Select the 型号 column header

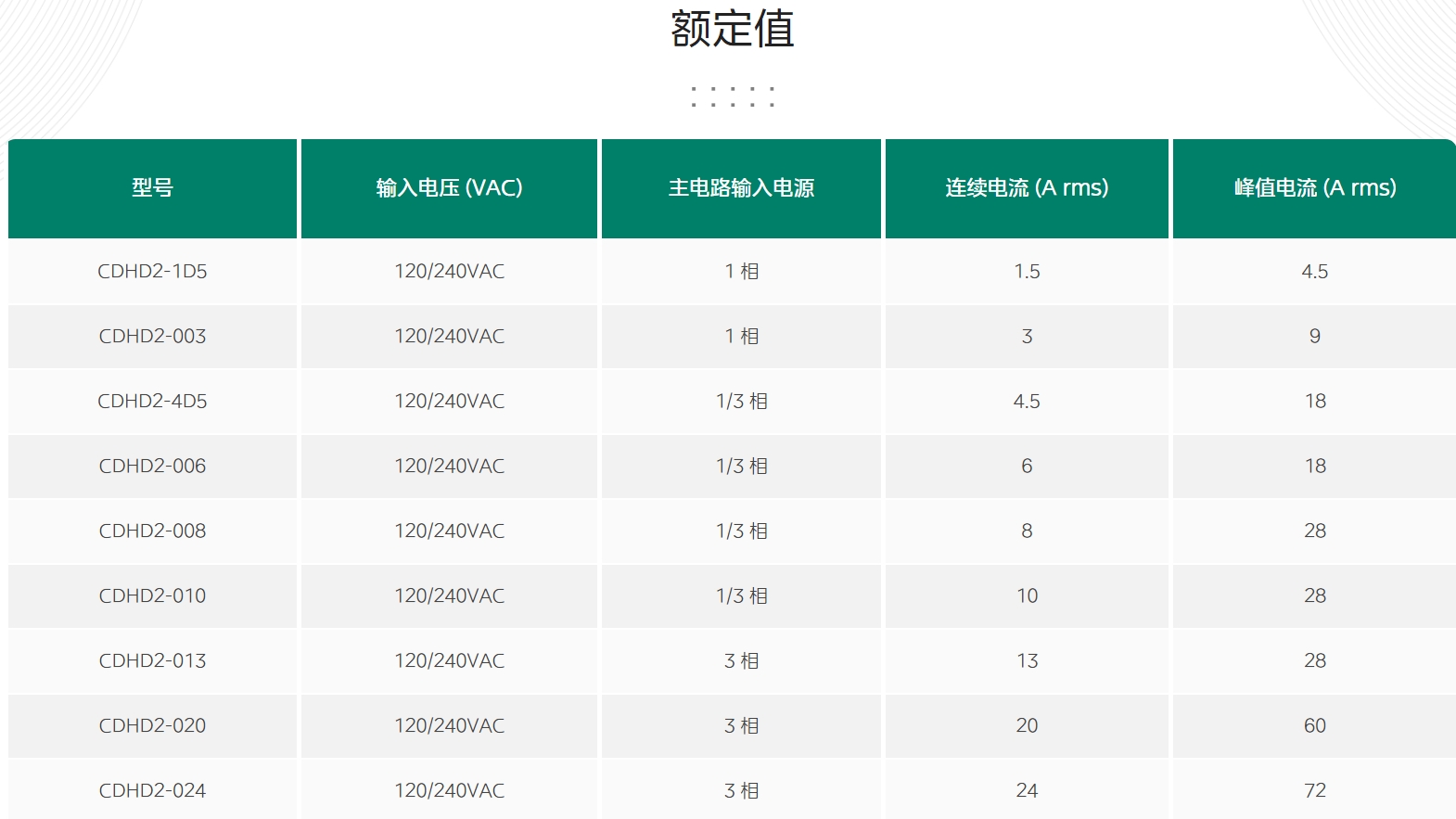(152, 188)
